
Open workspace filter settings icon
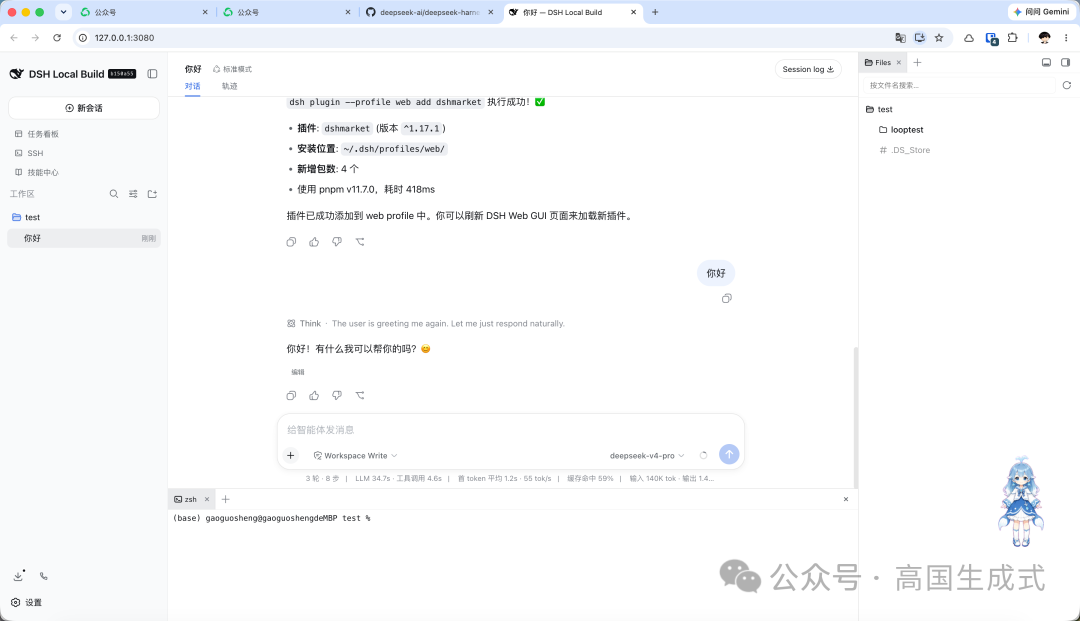coord(133,194)
